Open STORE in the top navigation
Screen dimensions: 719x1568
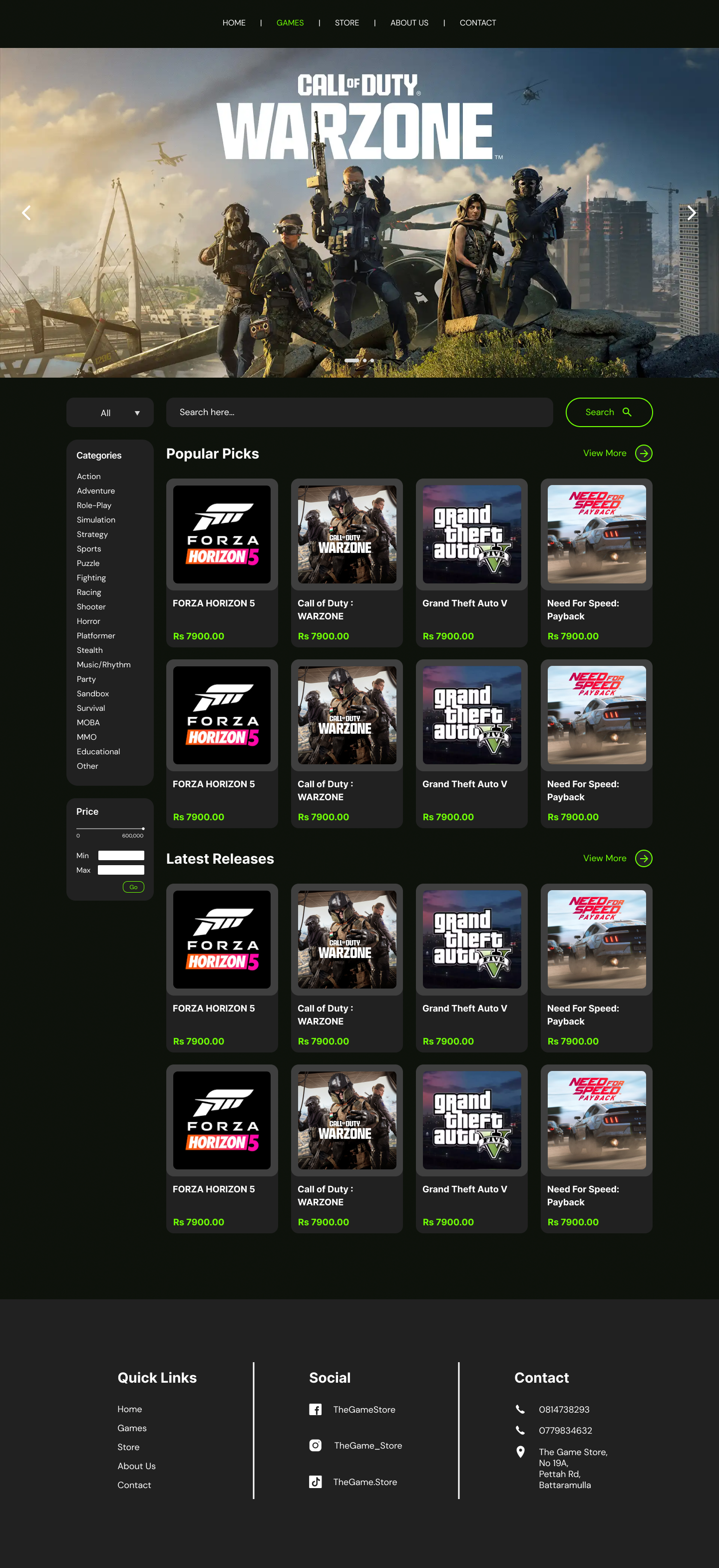click(347, 23)
